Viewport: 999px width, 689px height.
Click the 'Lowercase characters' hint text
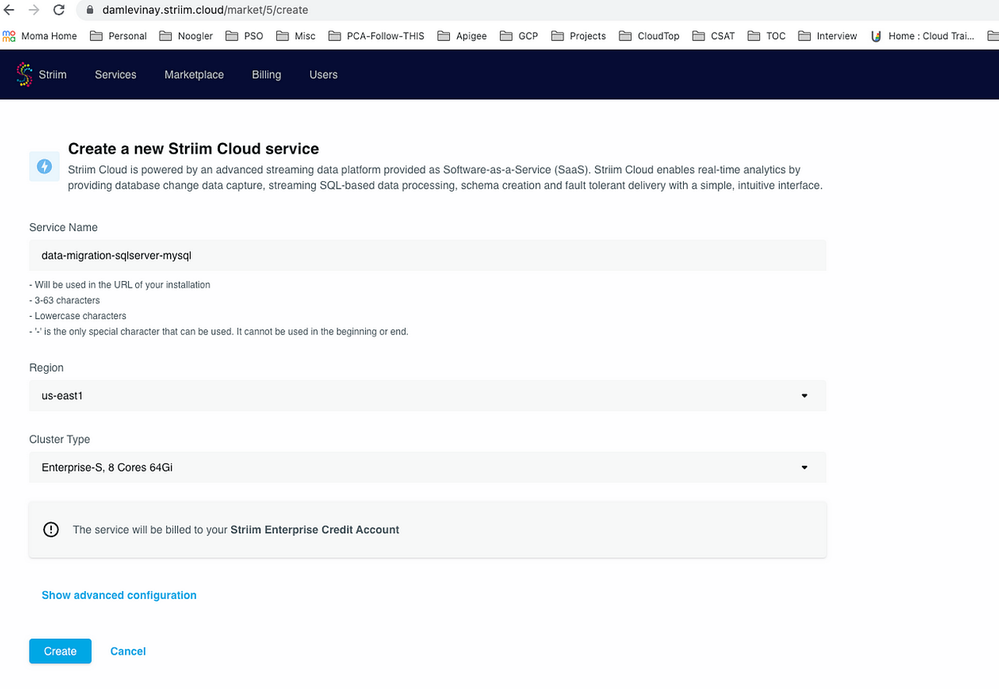point(78,316)
